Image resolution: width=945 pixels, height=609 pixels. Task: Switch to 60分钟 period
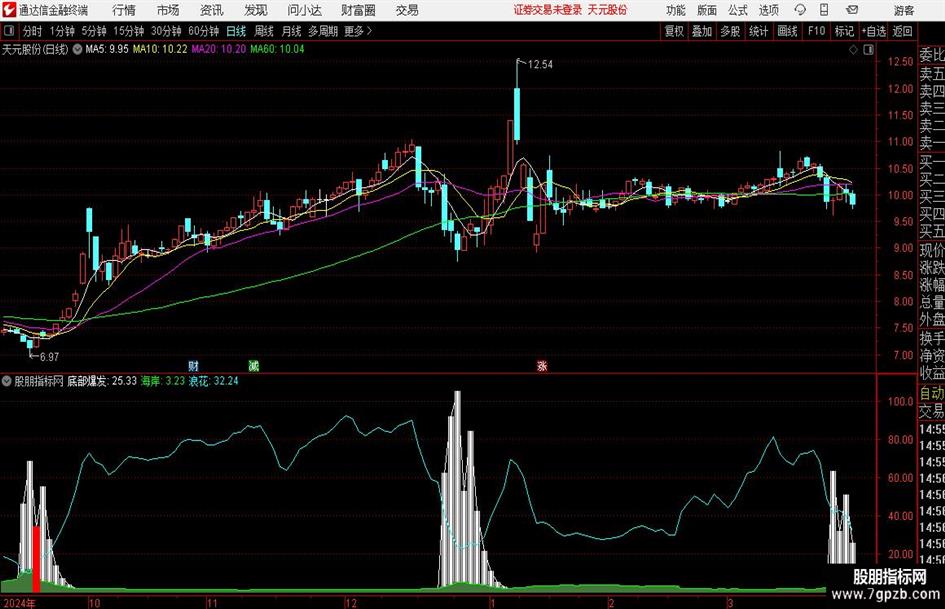click(203, 31)
